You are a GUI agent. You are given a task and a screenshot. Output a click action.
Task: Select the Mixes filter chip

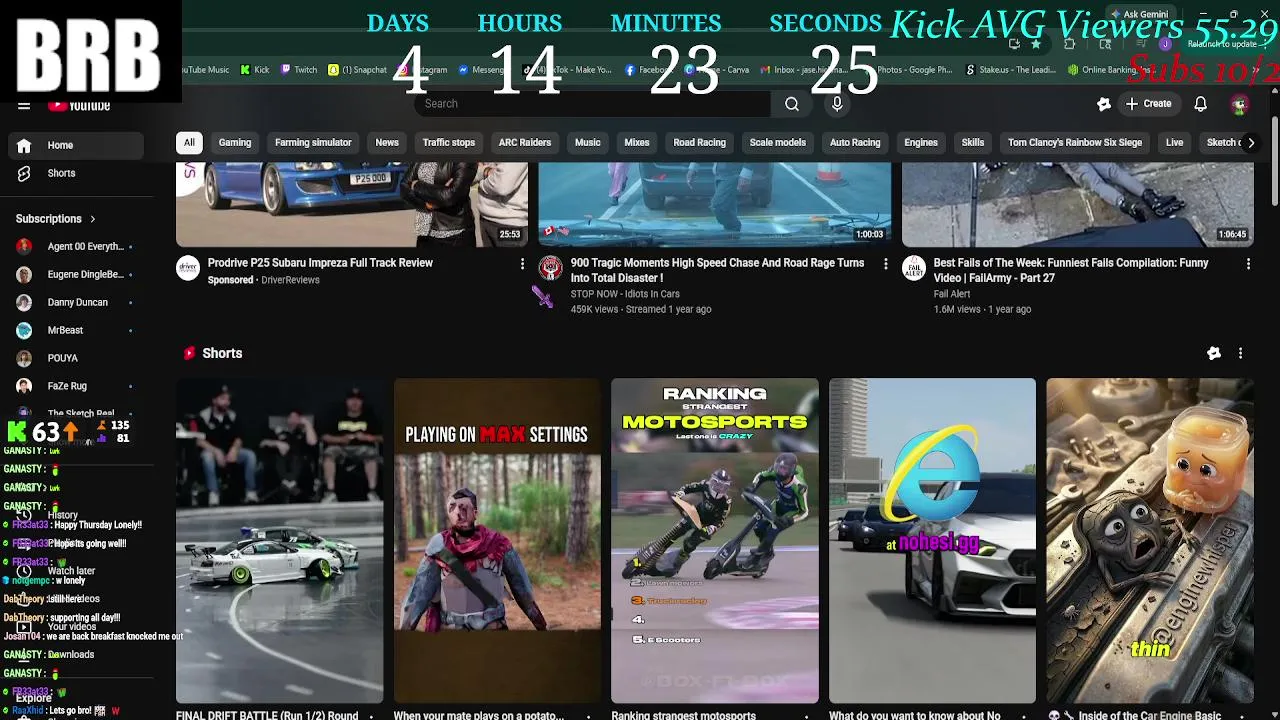pyautogui.click(x=637, y=143)
